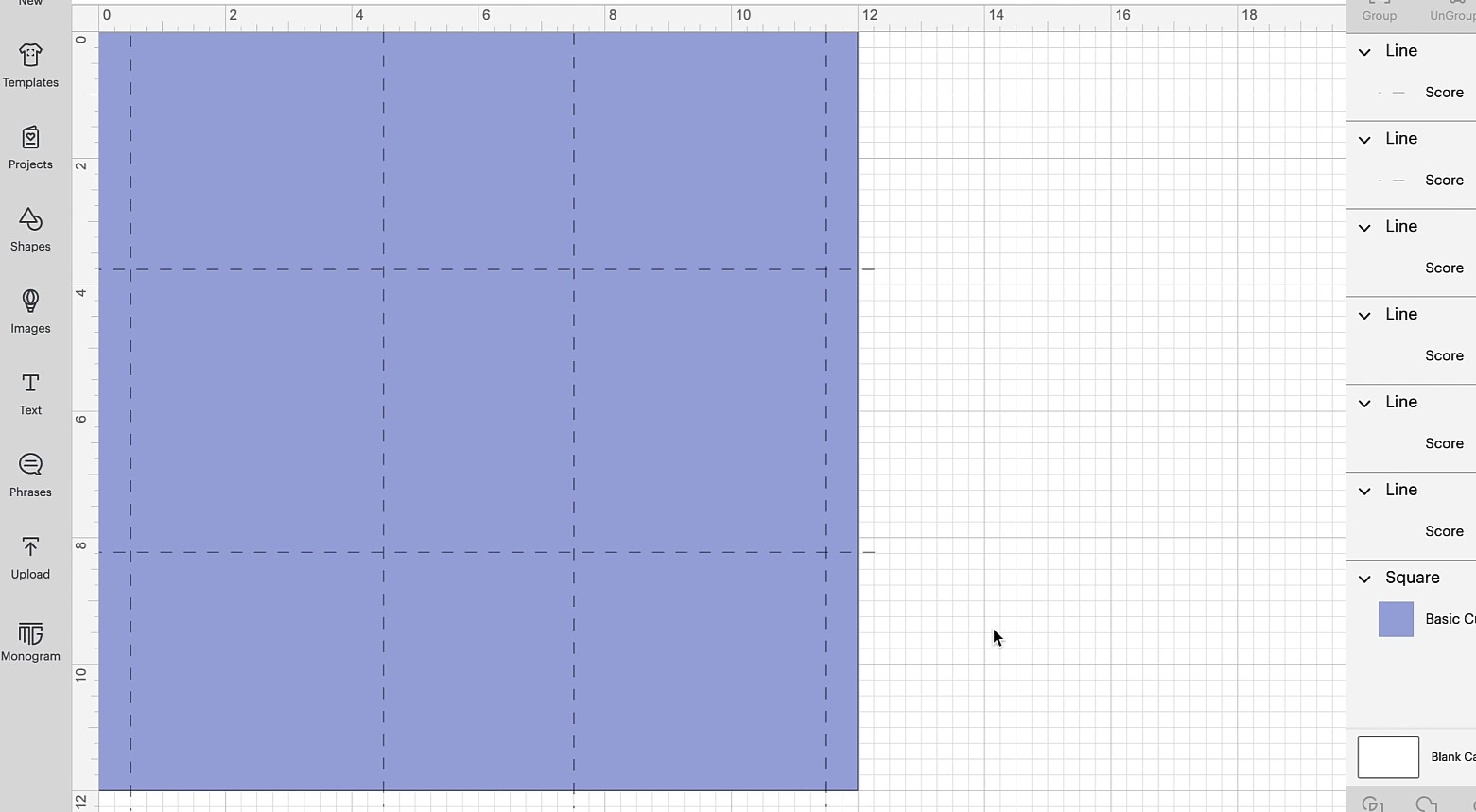Collapse the Line layer directly above Square
The image size is (1476, 812).
(x=1364, y=492)
